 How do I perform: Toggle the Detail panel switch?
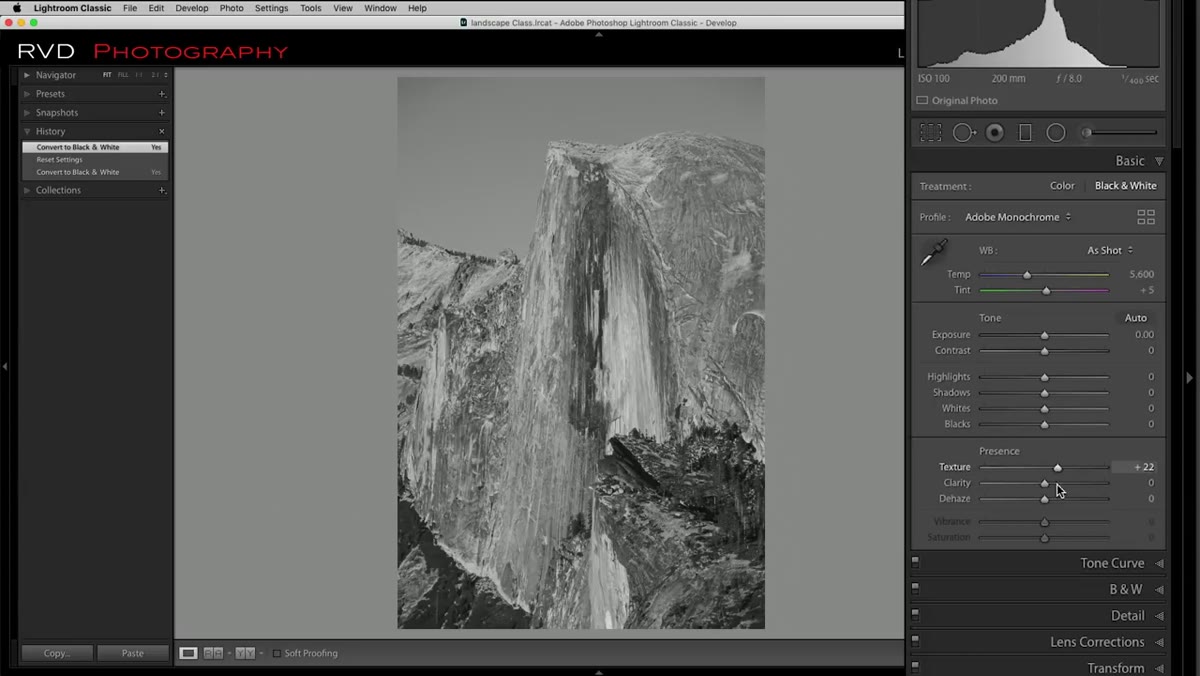pos(915,616)
